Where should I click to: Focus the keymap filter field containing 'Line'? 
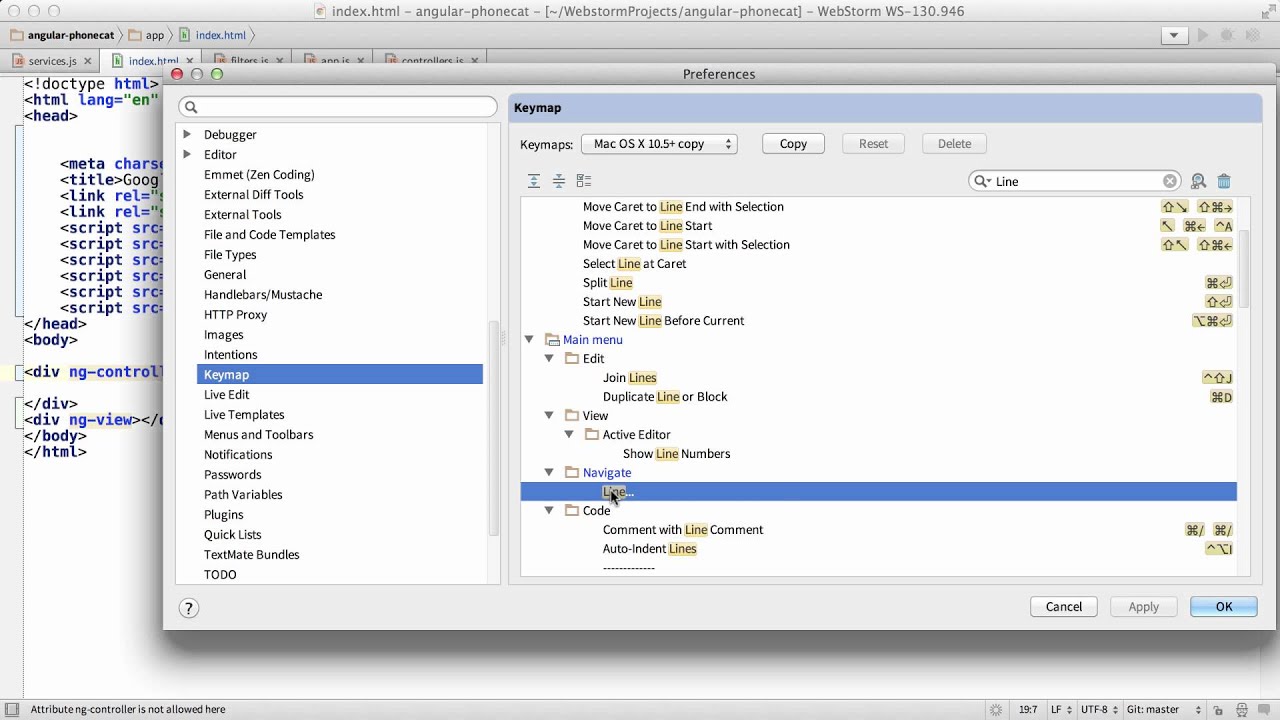tap(1075, 181)
